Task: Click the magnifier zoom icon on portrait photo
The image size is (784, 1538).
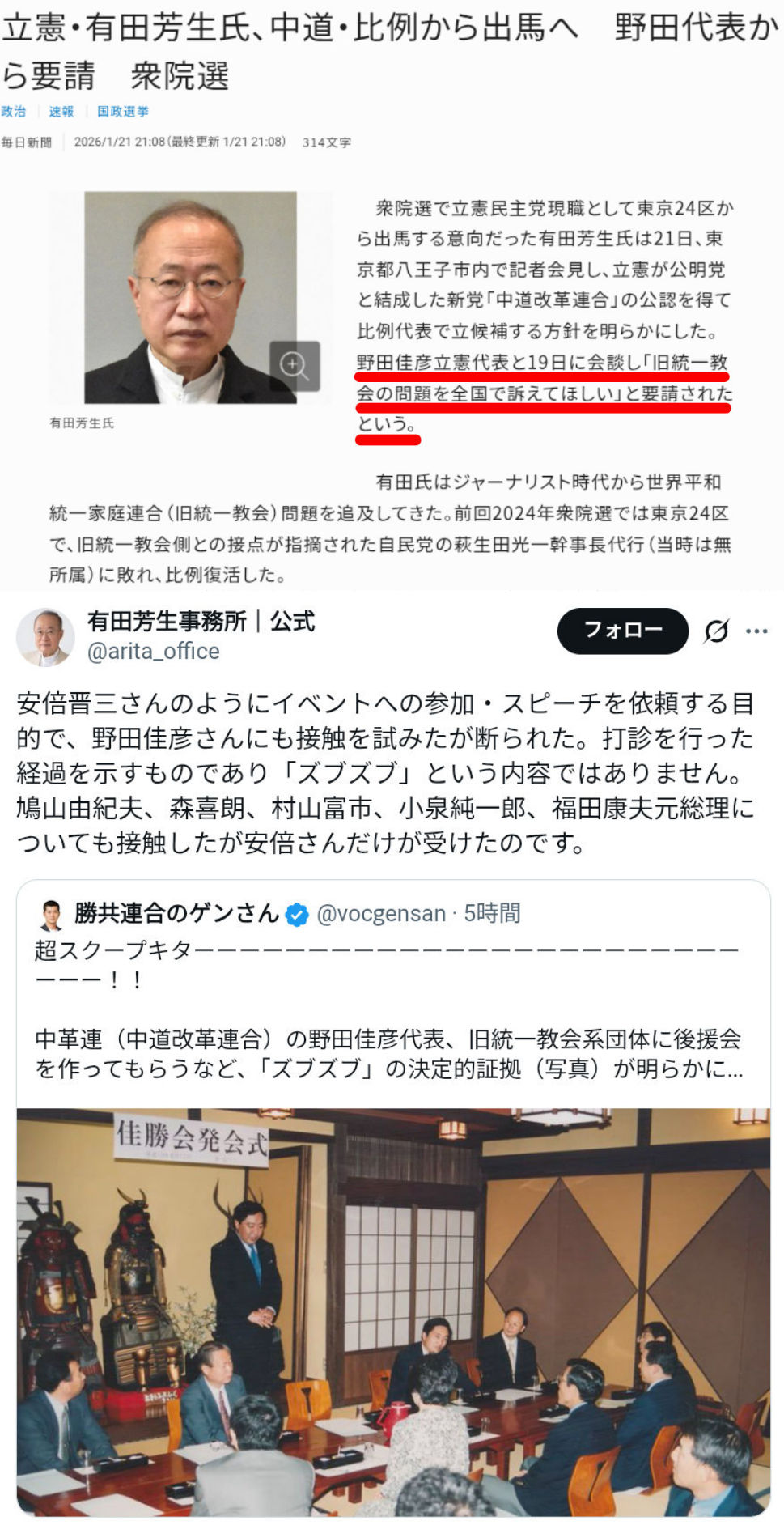Action: point(295,365)
